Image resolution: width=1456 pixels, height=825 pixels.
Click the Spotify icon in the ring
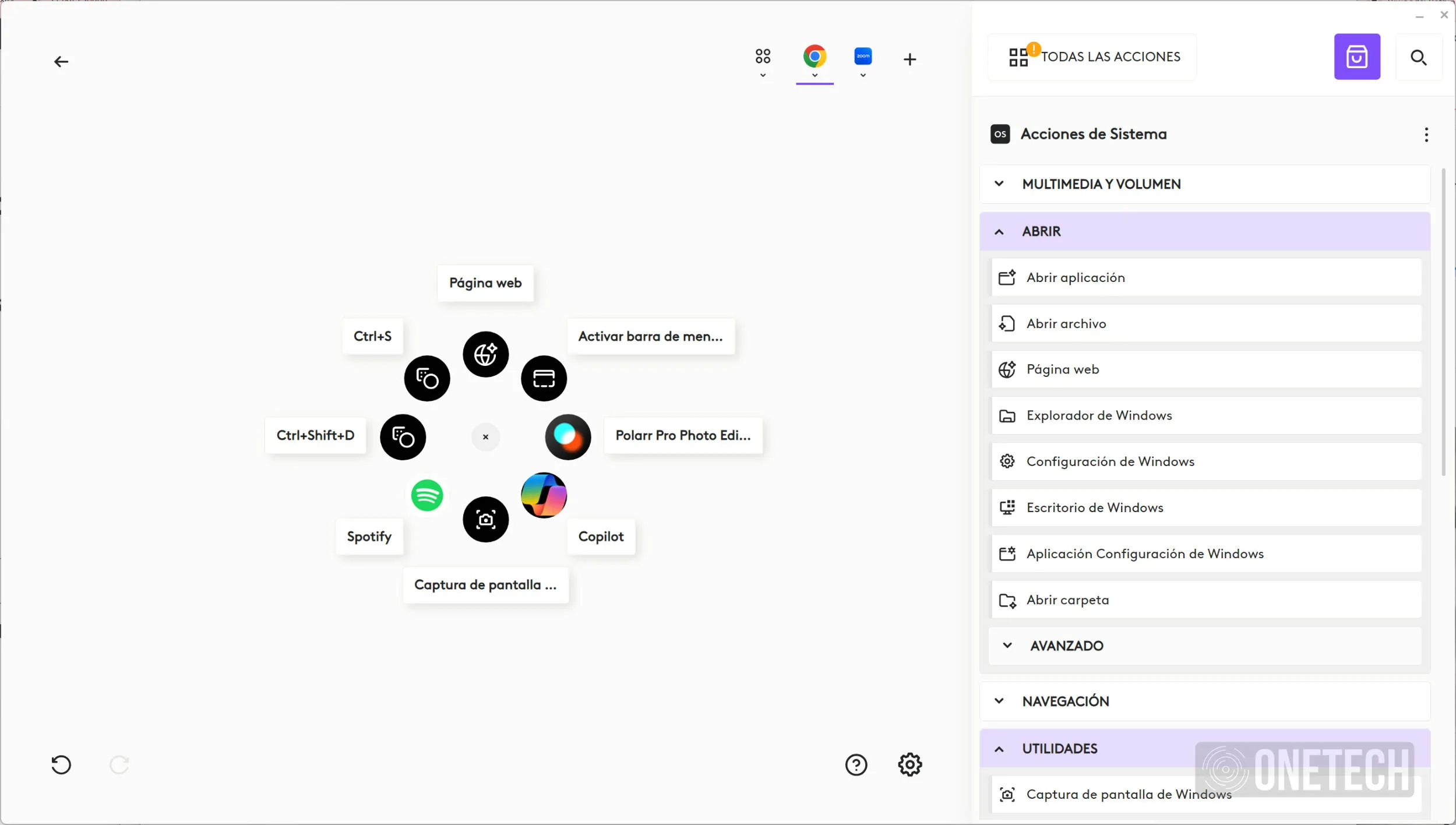point(427,495)
